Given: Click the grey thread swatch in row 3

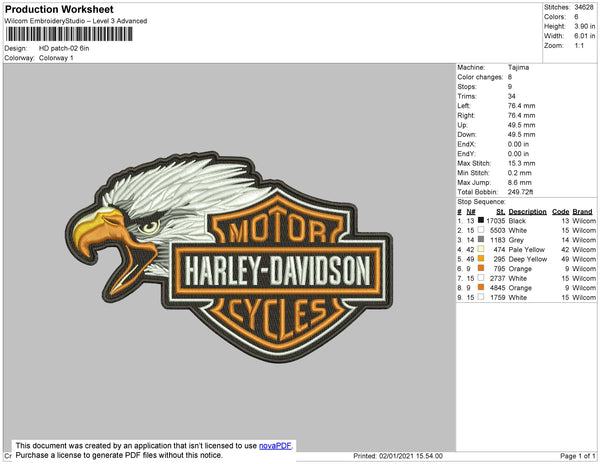Looking at the screenshot, I should click(x=481, y=239).
